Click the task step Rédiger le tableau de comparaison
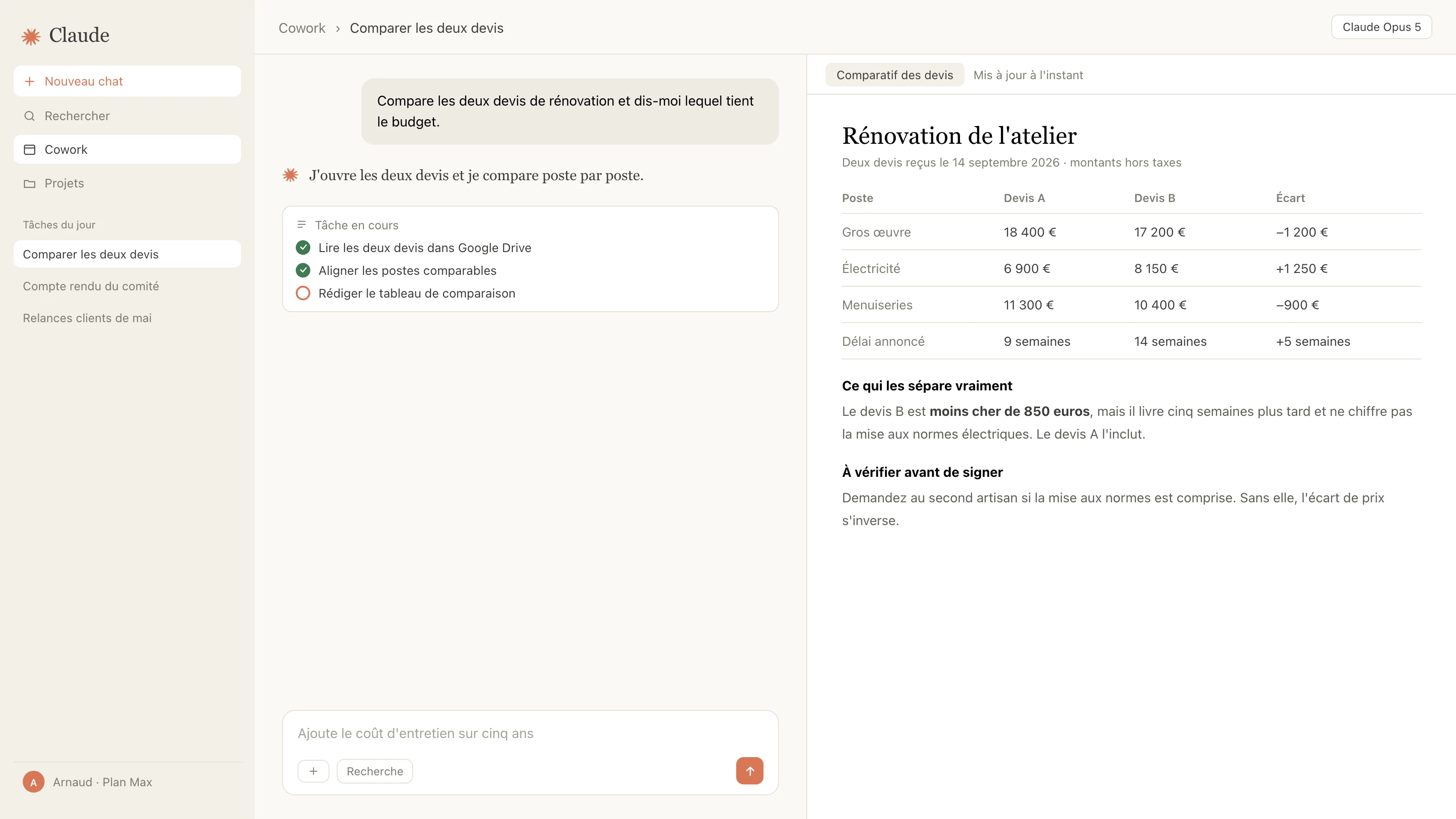The width and height of the screenshot is (1456, 819). [x=417, y=293]
